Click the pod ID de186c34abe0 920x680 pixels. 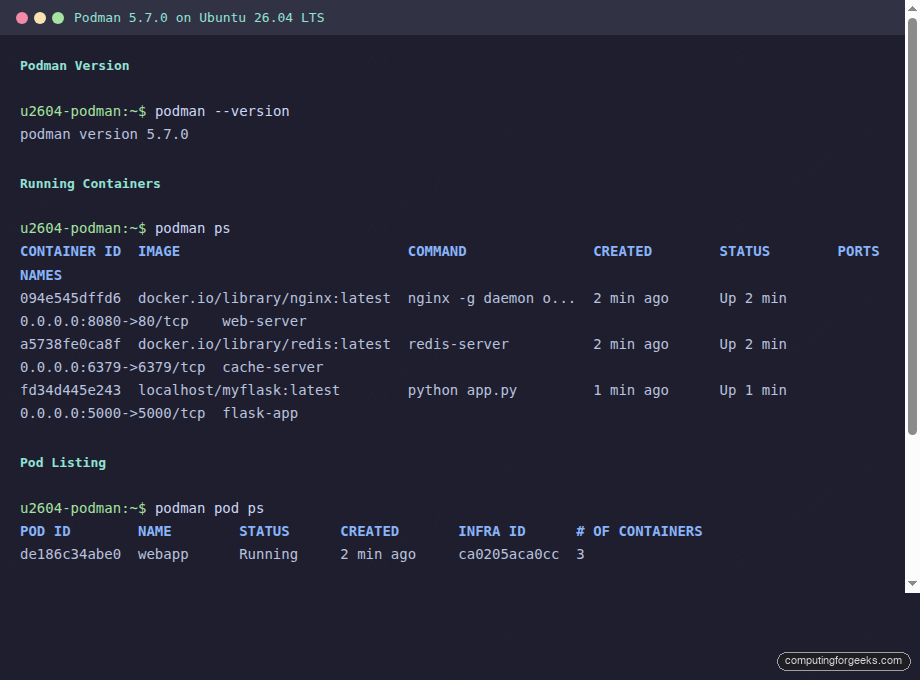point(70,554)
